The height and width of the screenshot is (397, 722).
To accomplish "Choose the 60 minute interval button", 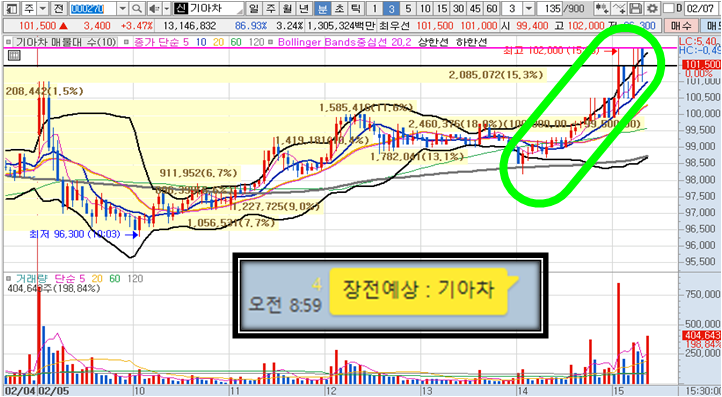I will 492,8.
